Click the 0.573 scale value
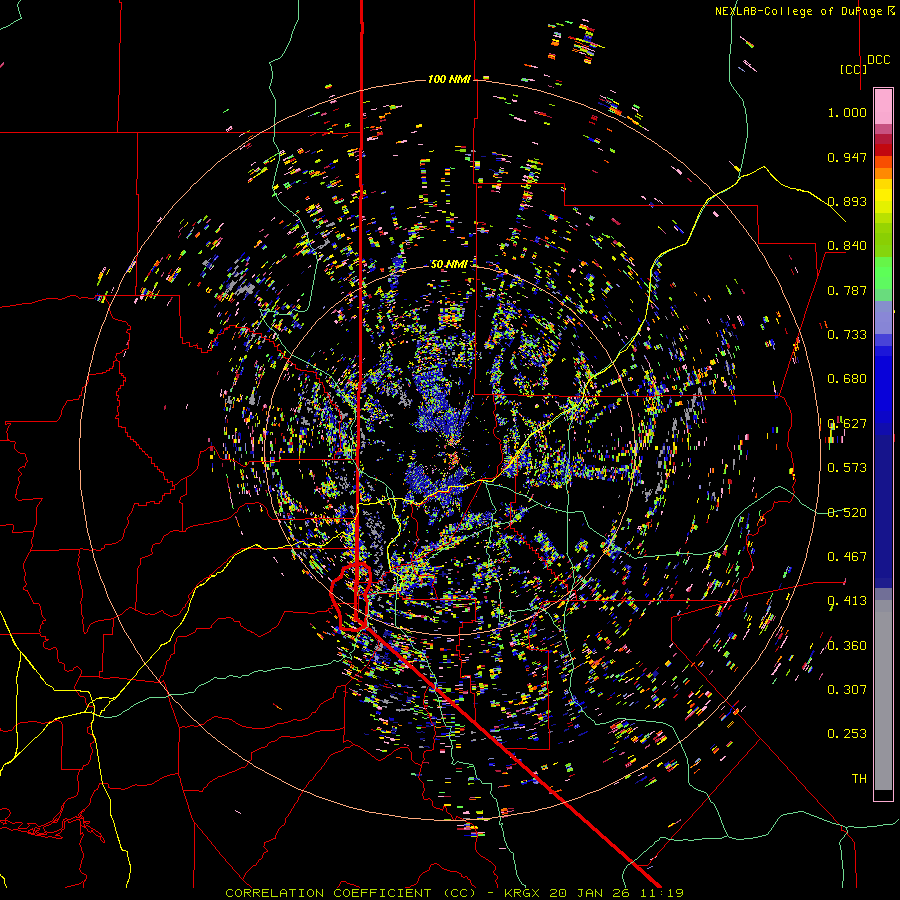 847,468
